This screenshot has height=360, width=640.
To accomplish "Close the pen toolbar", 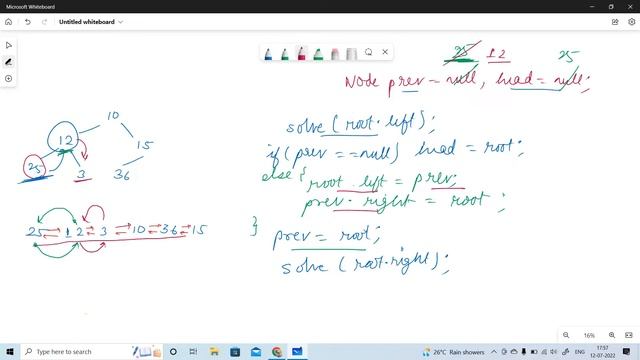I will 385,52.
